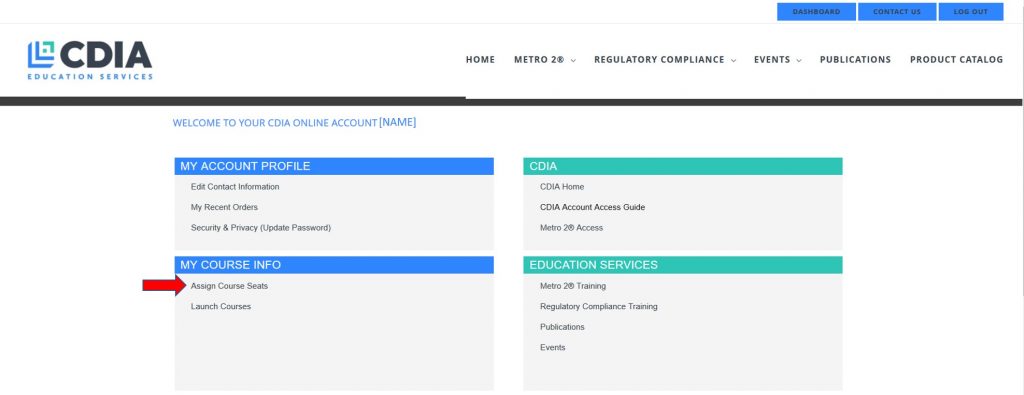
Task: Open the Product Catalog menu item
Action: tap(956, 59)
